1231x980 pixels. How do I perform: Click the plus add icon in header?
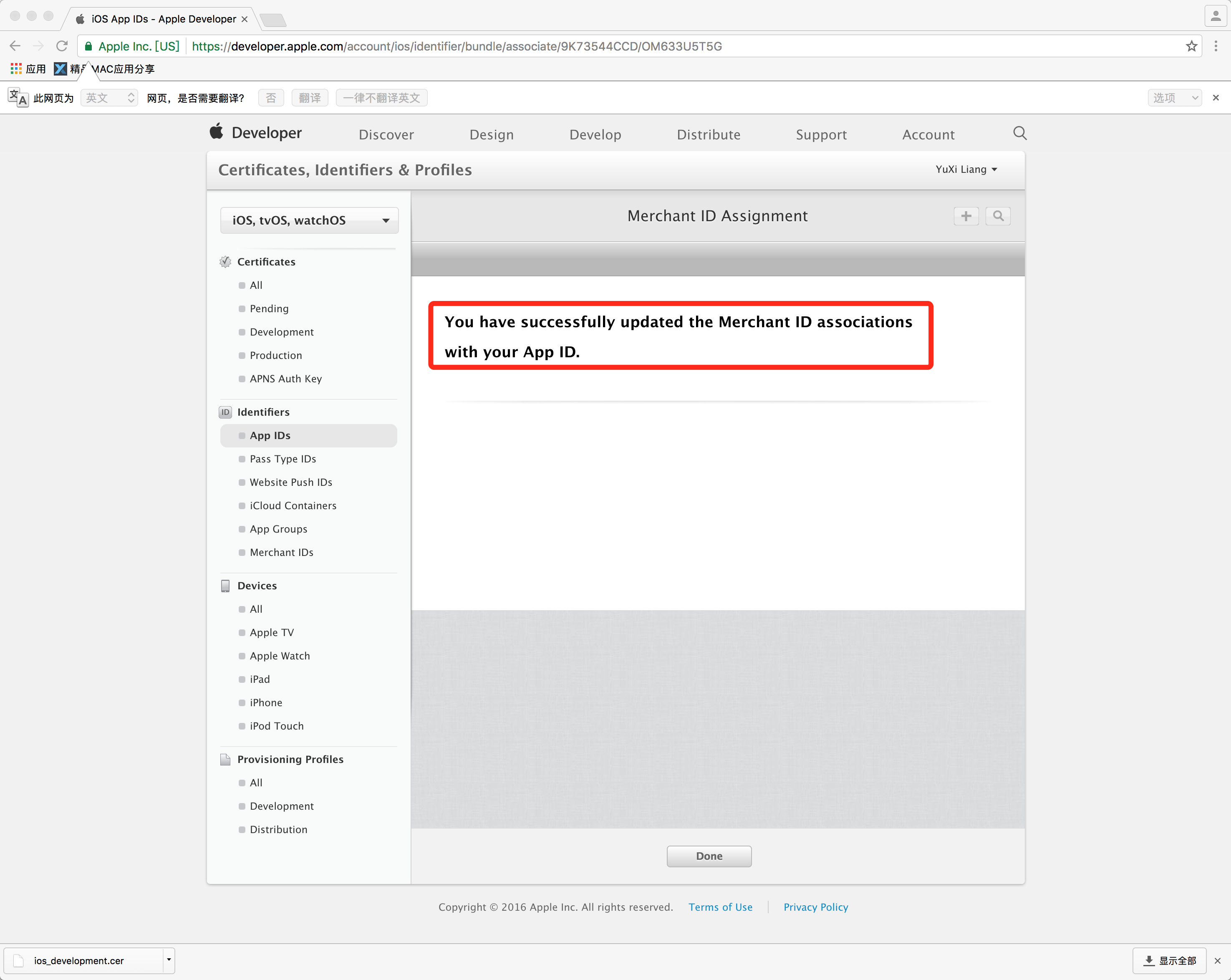click(x=966, y=216)
